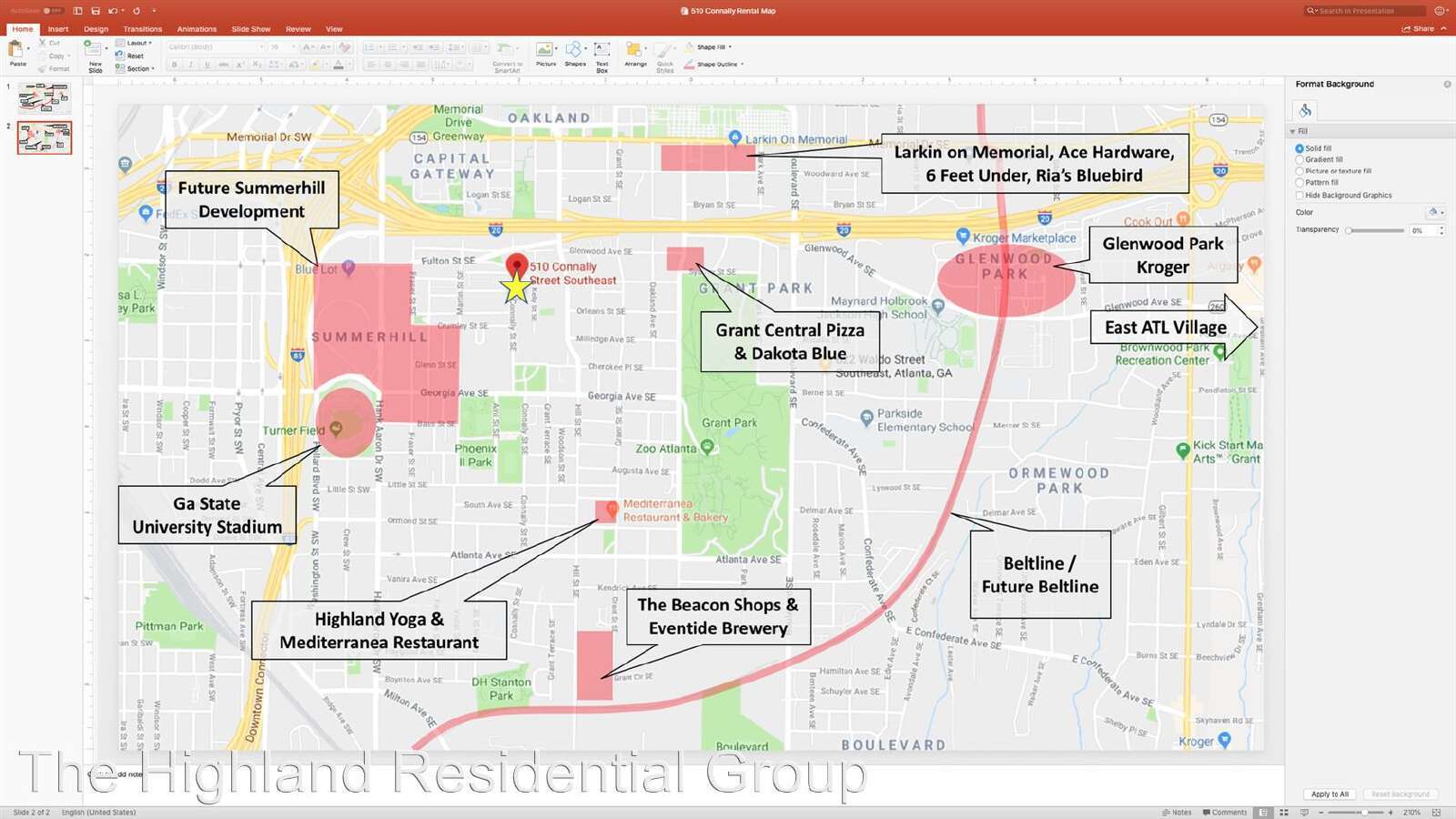
Task: Open the Insert tab
Action: point(58,29)
